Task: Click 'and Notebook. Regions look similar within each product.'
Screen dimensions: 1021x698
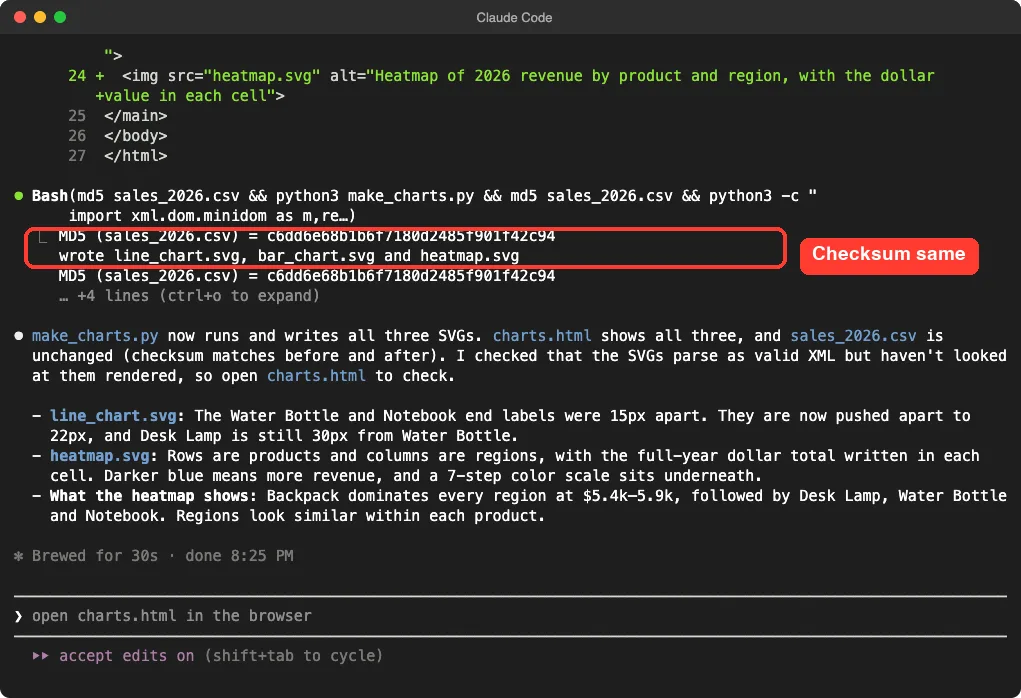Action: coord(298,516)
